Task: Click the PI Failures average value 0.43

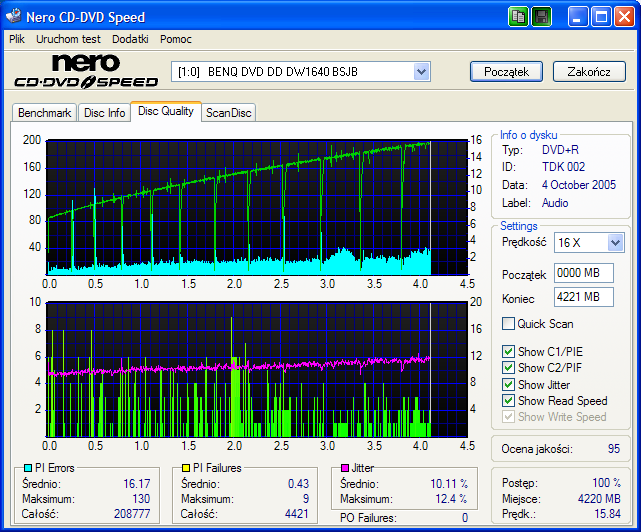Action: click(x=298, y=484)
